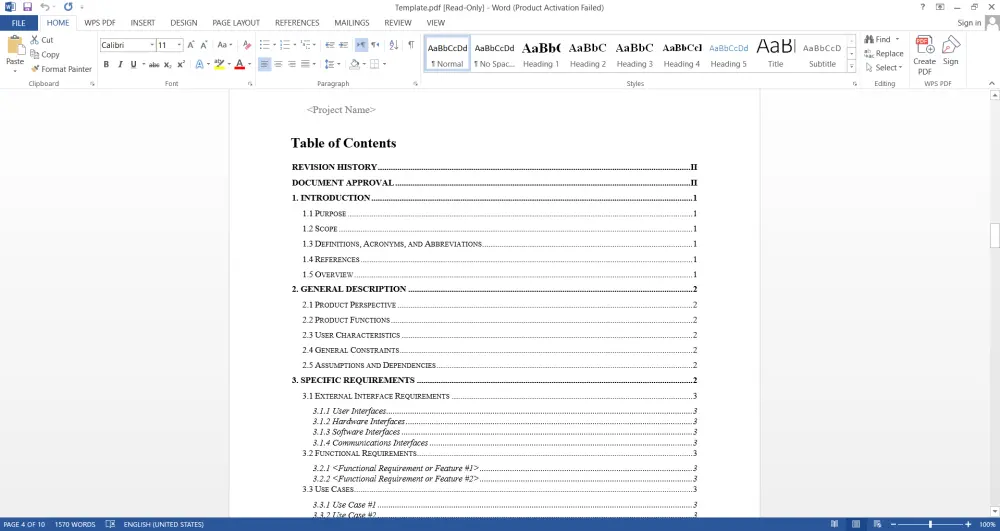Decrease font size with Shrink Font icon
The width and height of the screenshot is (1000, 531).
[x=204, y=45]
